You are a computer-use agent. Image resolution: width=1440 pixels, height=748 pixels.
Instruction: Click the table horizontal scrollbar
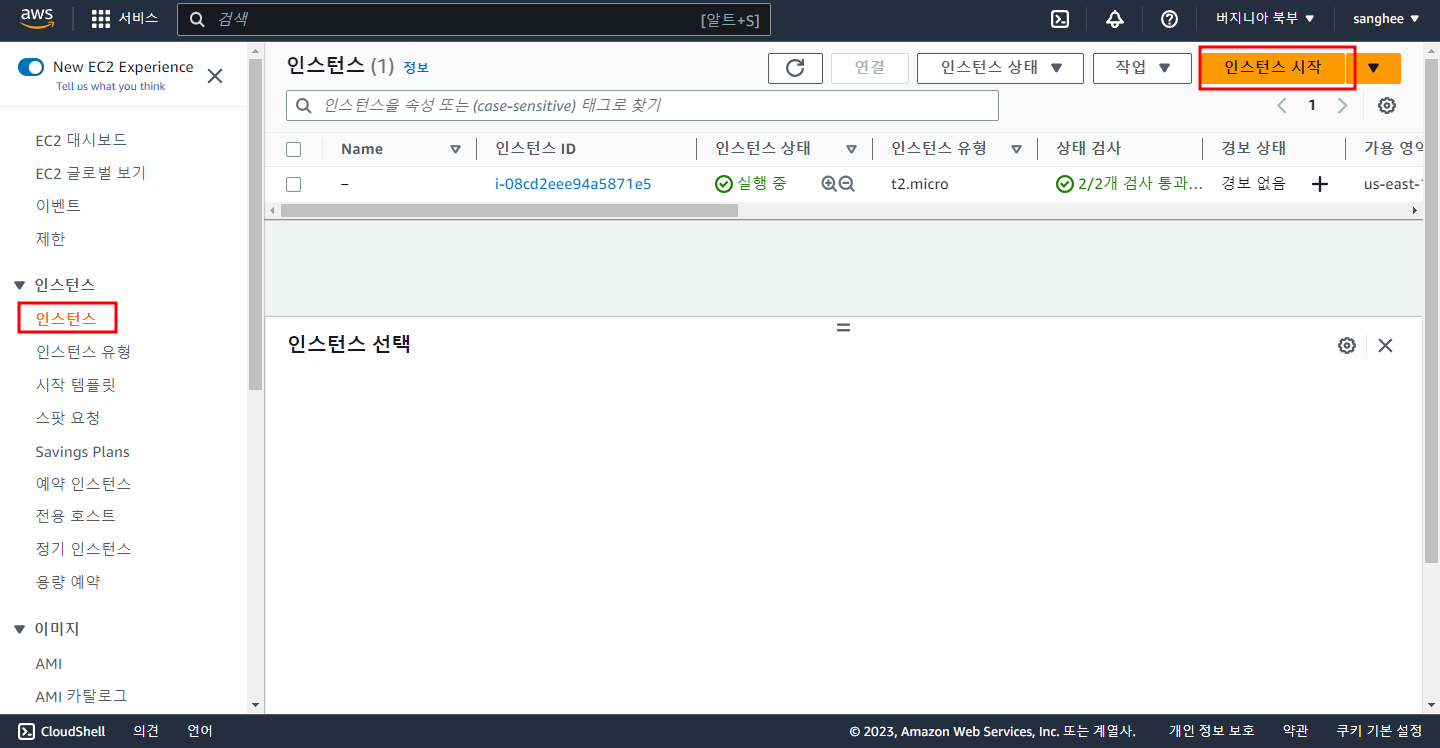(509, 211)
